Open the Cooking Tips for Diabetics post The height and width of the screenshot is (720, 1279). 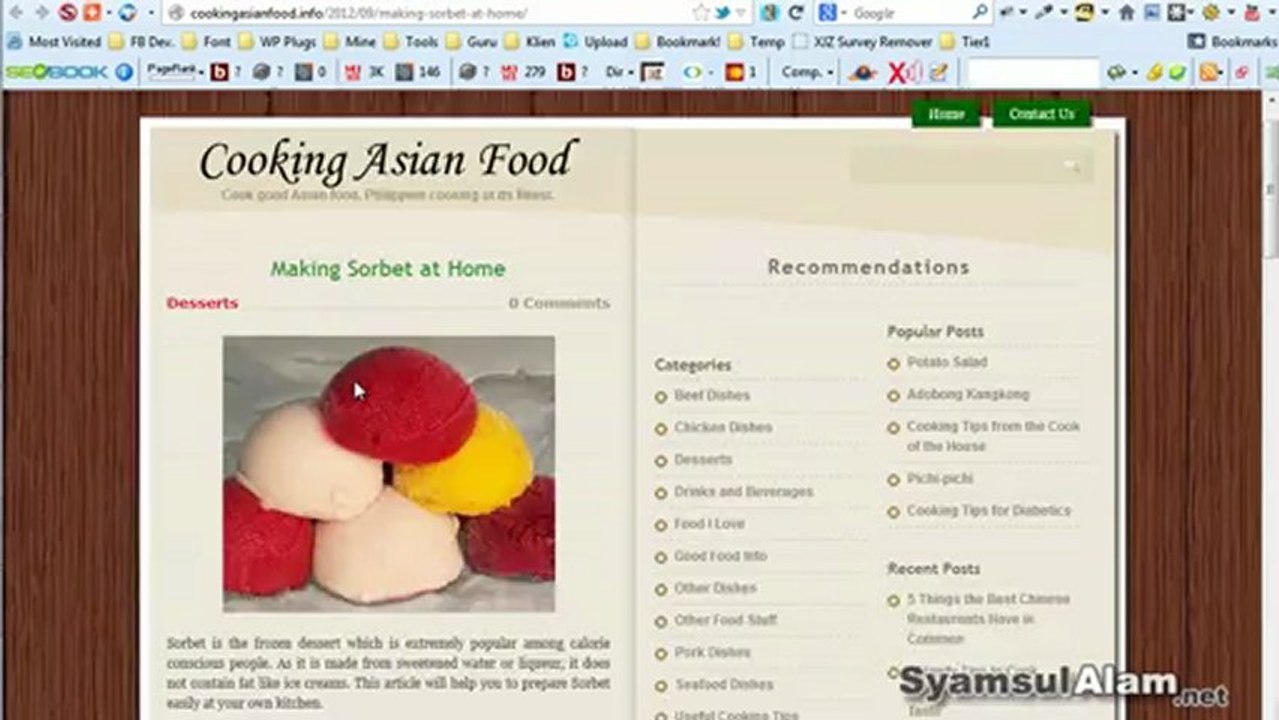(989, 510)
